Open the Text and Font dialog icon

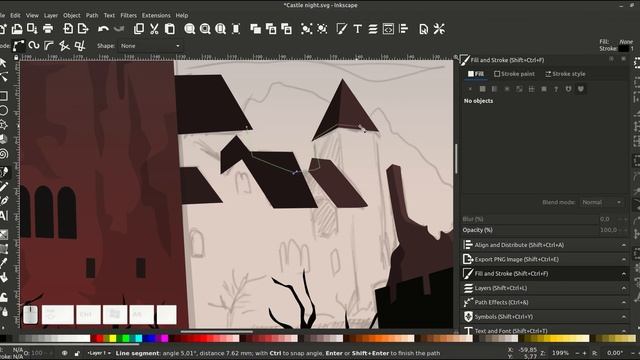tap(358, 29)
